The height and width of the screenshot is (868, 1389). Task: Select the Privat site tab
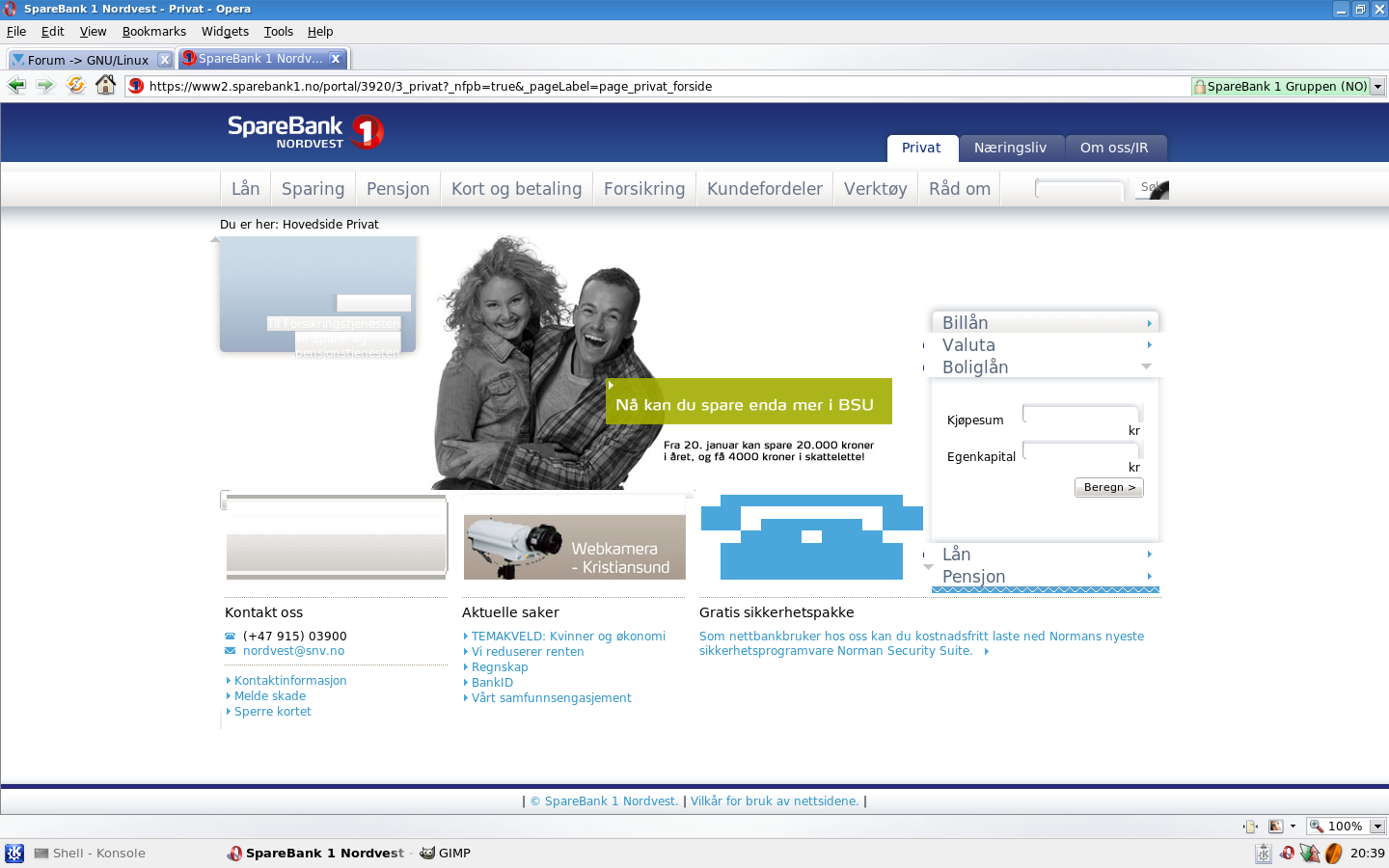[x=921, y=148]
